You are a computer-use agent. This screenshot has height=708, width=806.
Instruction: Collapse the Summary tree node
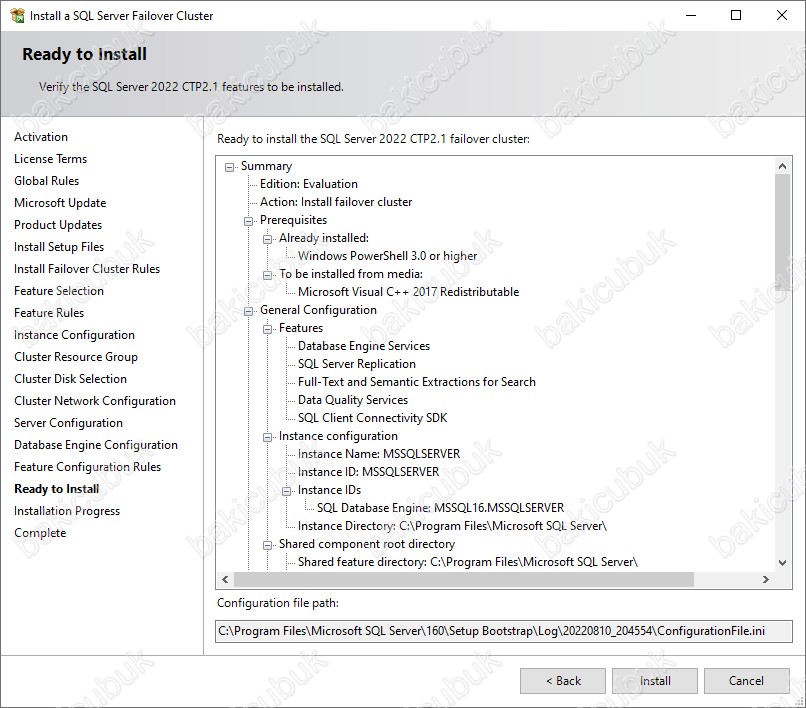click(230, 166)
